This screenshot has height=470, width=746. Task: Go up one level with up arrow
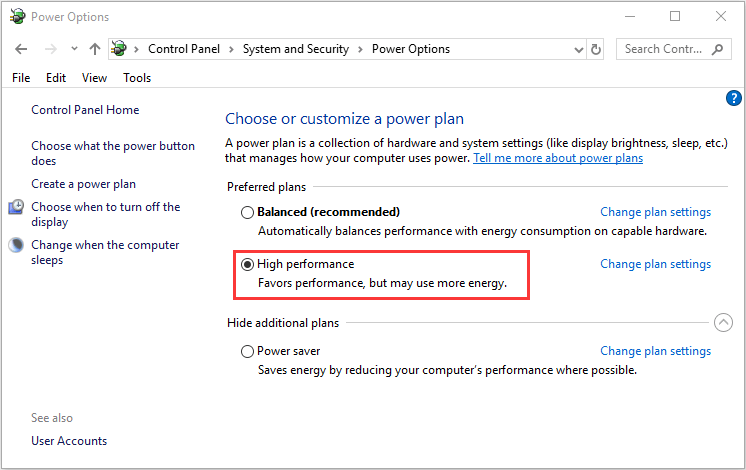[x=95, y=49]
